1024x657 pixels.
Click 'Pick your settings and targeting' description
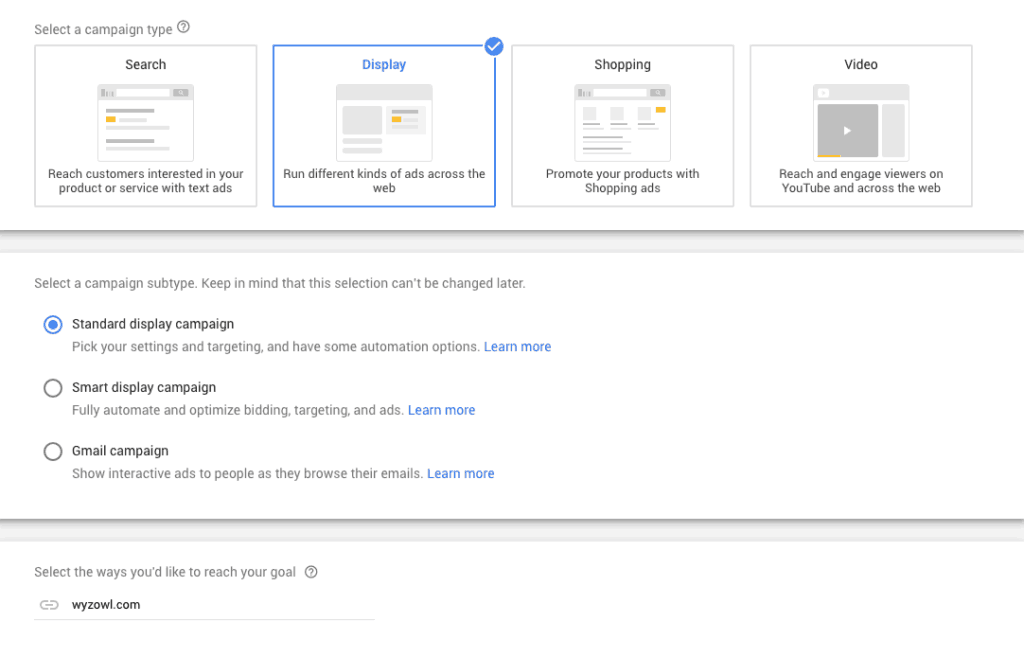click(276, 347)
